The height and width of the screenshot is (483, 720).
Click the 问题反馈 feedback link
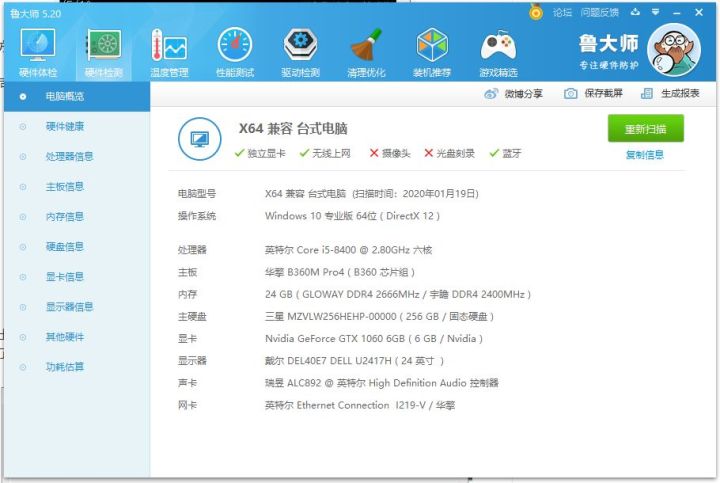click(599, 12)
